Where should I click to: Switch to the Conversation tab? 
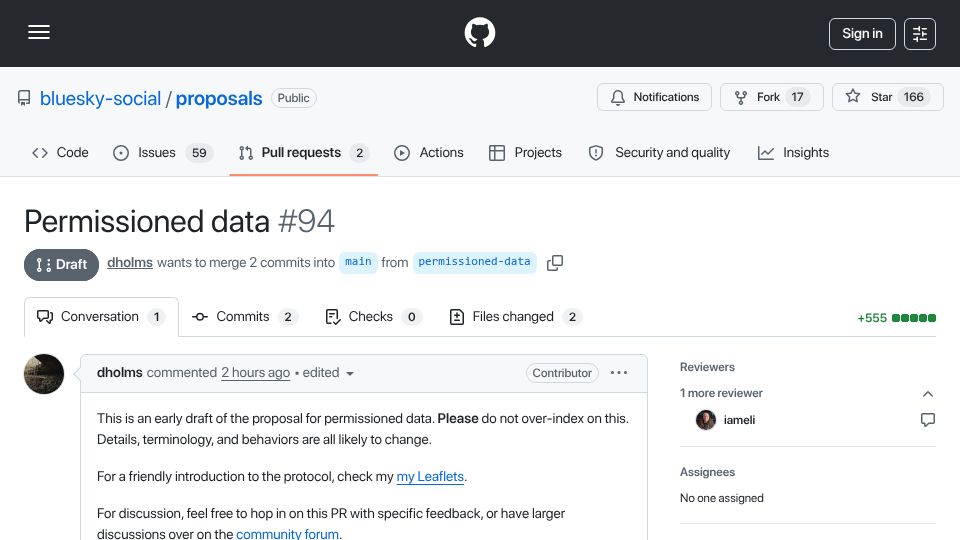click(x=101, y=317)
